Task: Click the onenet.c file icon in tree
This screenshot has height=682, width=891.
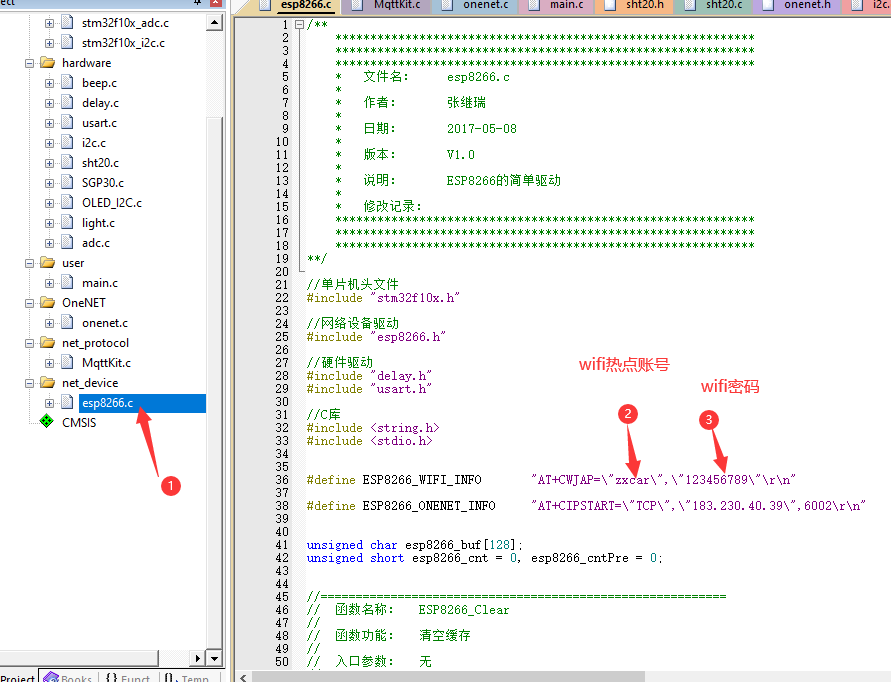Action: tap(67, 322)
